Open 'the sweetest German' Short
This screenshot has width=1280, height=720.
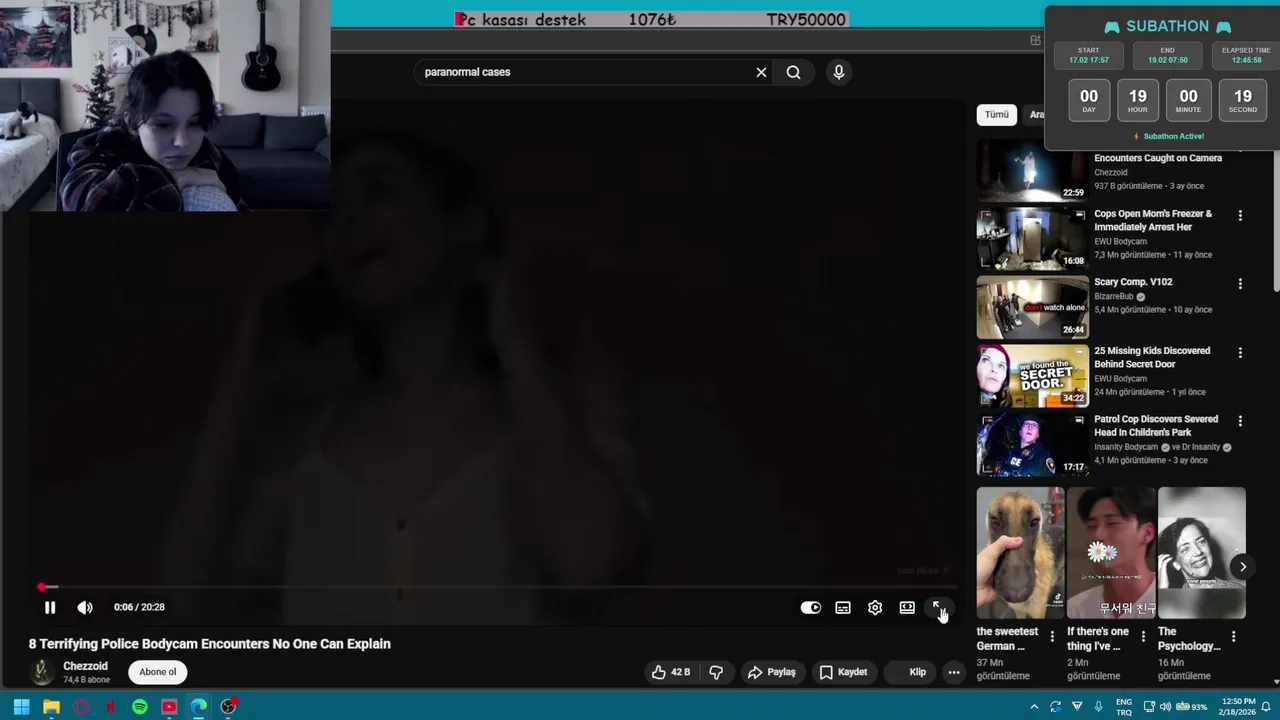click(x=1020, y=553)
